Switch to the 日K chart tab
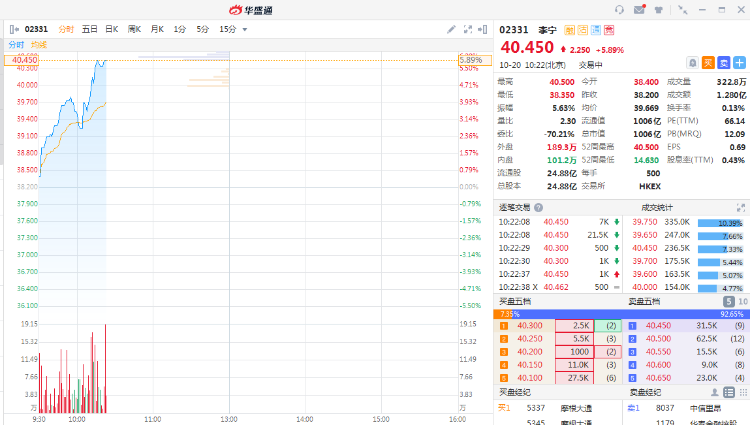The width and height of the screenshot is (750, 425). click(x=112, y=29)
